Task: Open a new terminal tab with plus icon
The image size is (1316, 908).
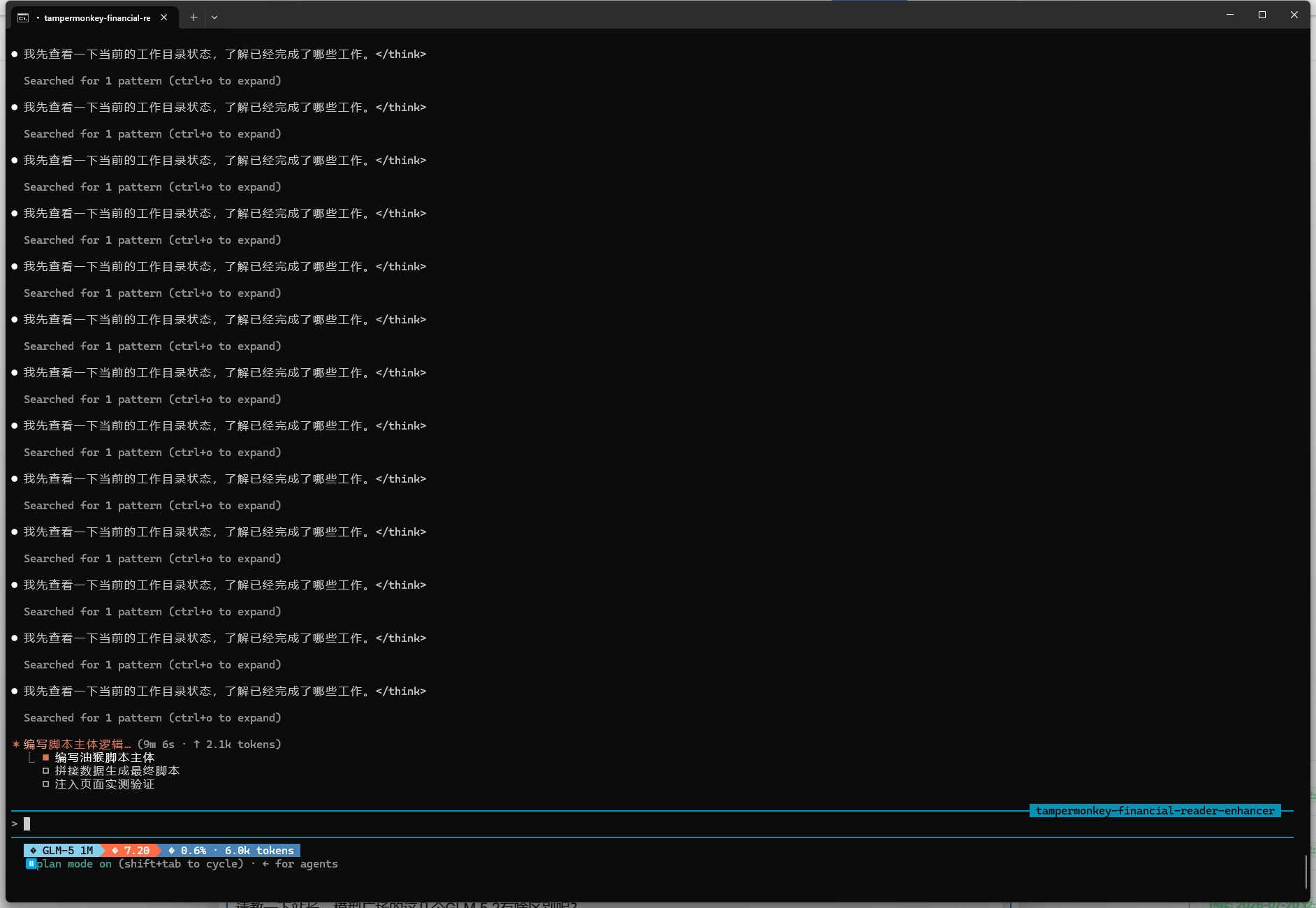Action: [x=193, y=17]
